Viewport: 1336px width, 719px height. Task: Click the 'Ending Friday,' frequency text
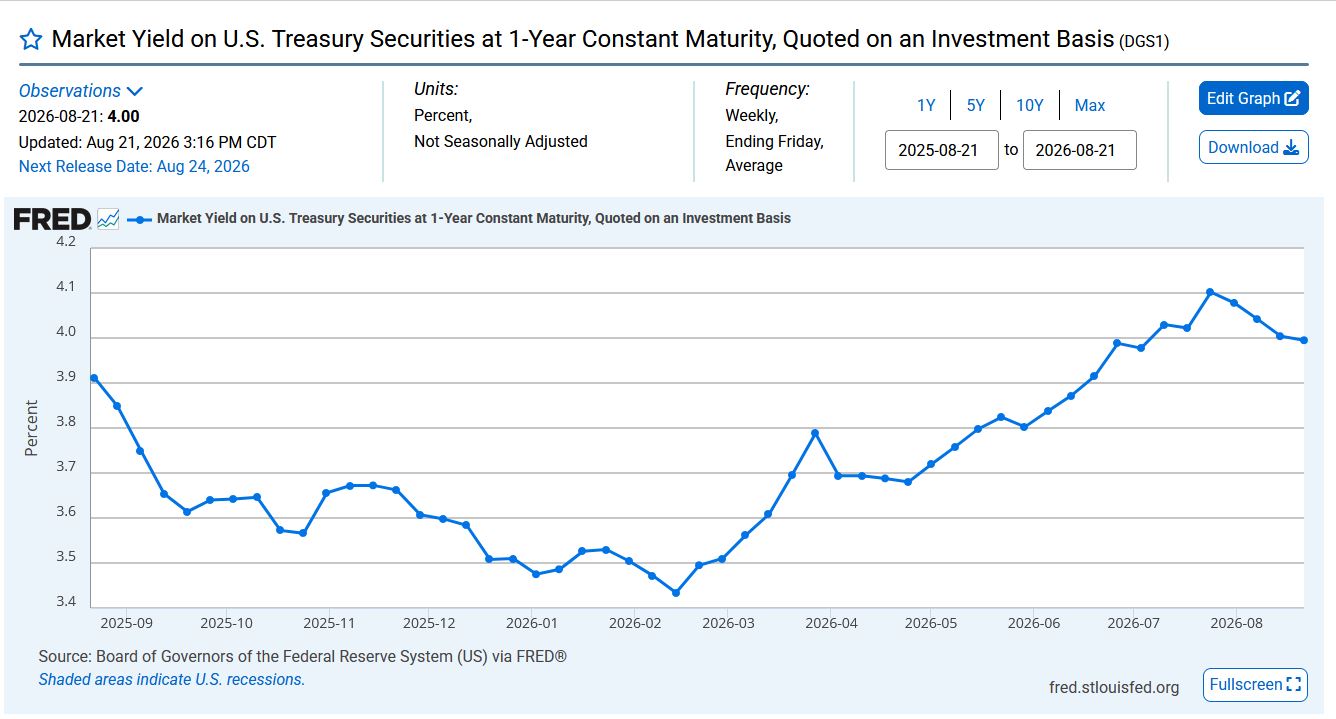click(x=774, y=141)
